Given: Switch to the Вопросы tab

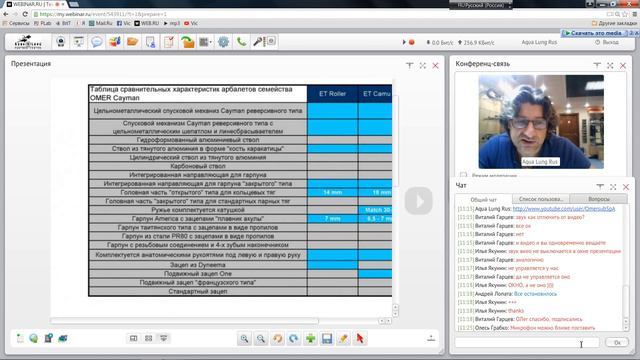Looking at the screenshot, I should pyautogui.click(x=598, y=199).
